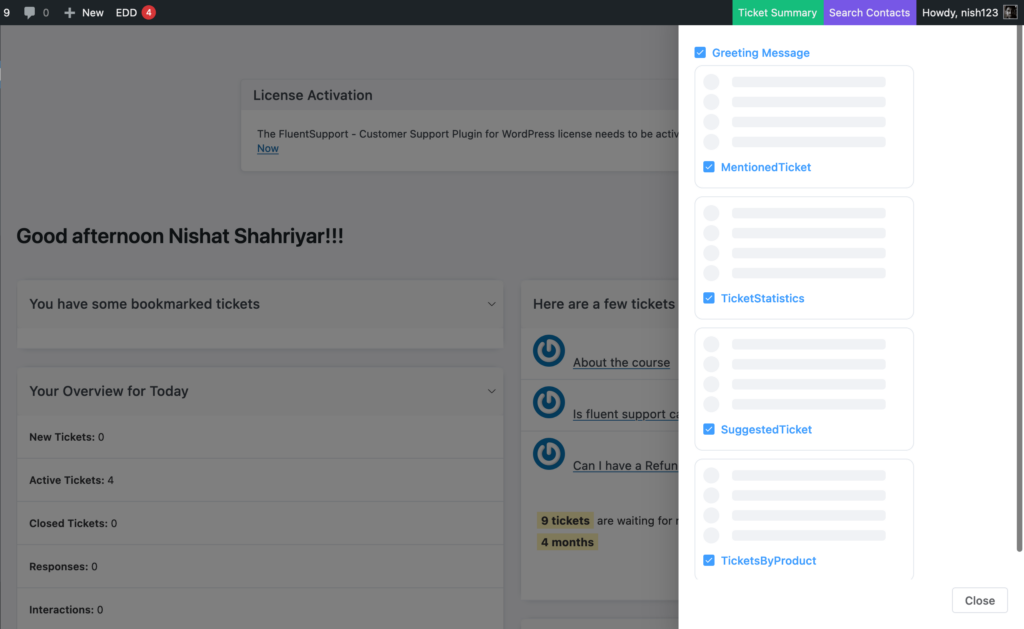Open the Howdy, nish123 account menu

pyautogui.click(x=969, y=12)
